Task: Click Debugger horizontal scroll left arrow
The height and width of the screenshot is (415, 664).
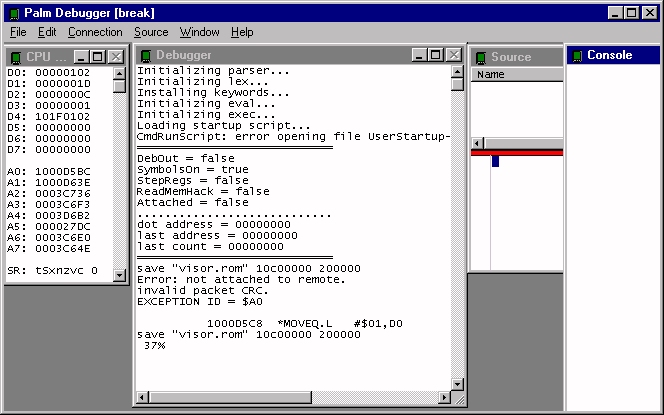Action: pyautogui.click(x=142, y=397)
